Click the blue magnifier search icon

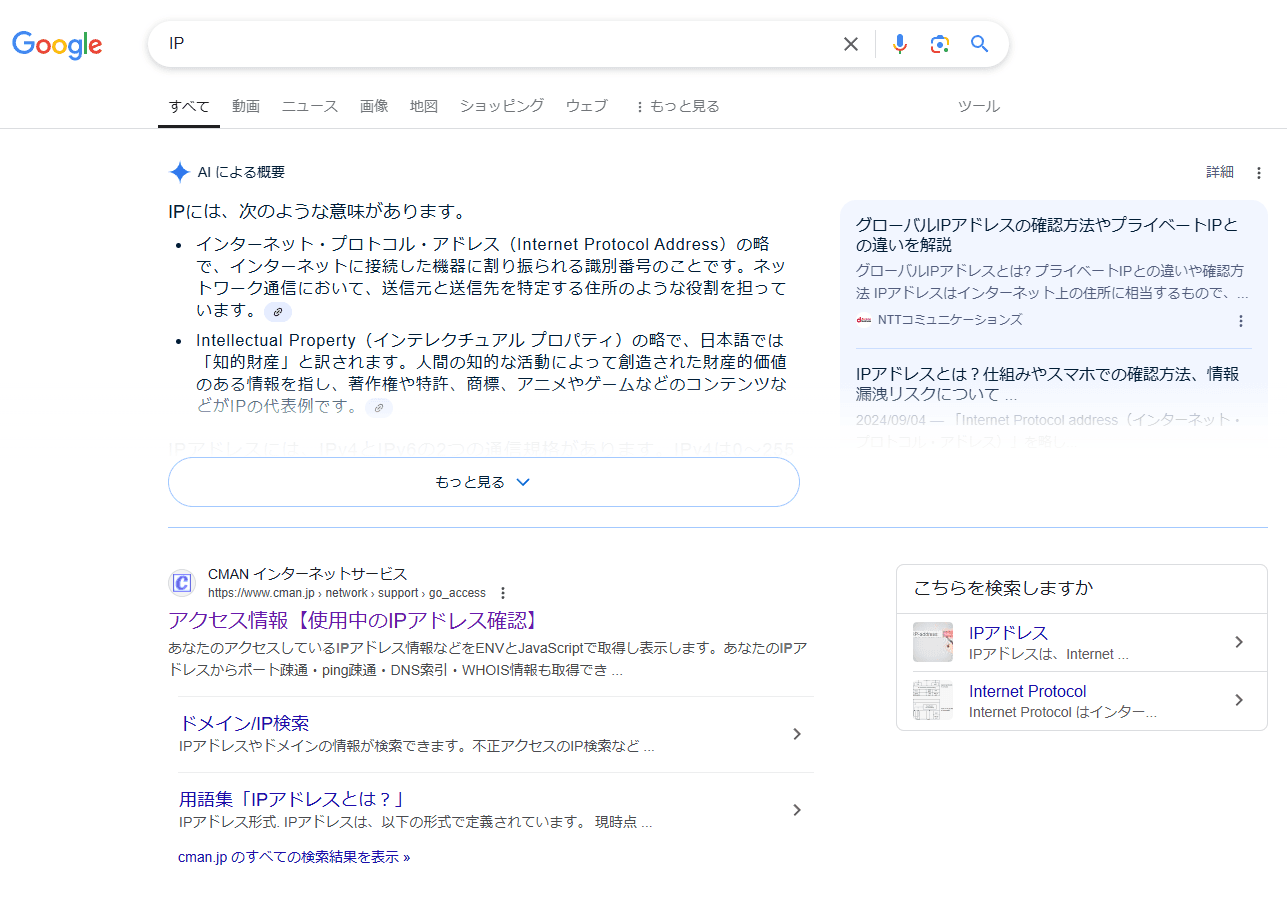point(980,44)
